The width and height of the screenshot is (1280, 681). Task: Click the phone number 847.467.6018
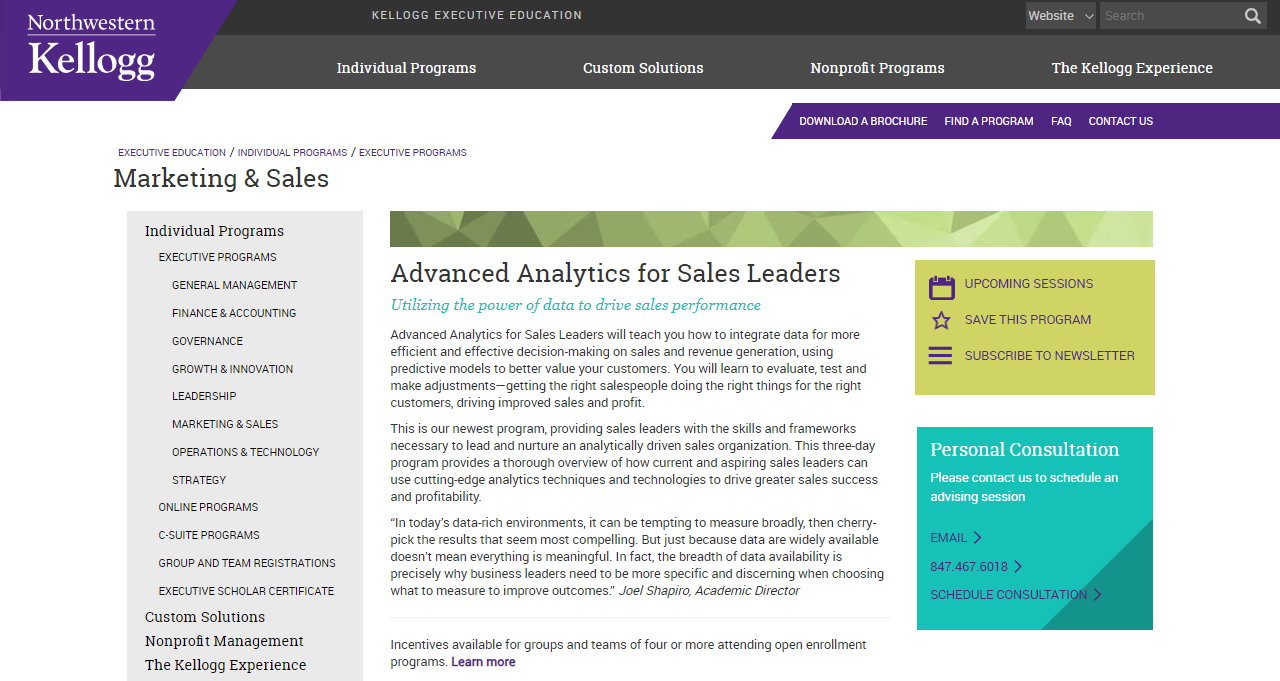(969, 567)
